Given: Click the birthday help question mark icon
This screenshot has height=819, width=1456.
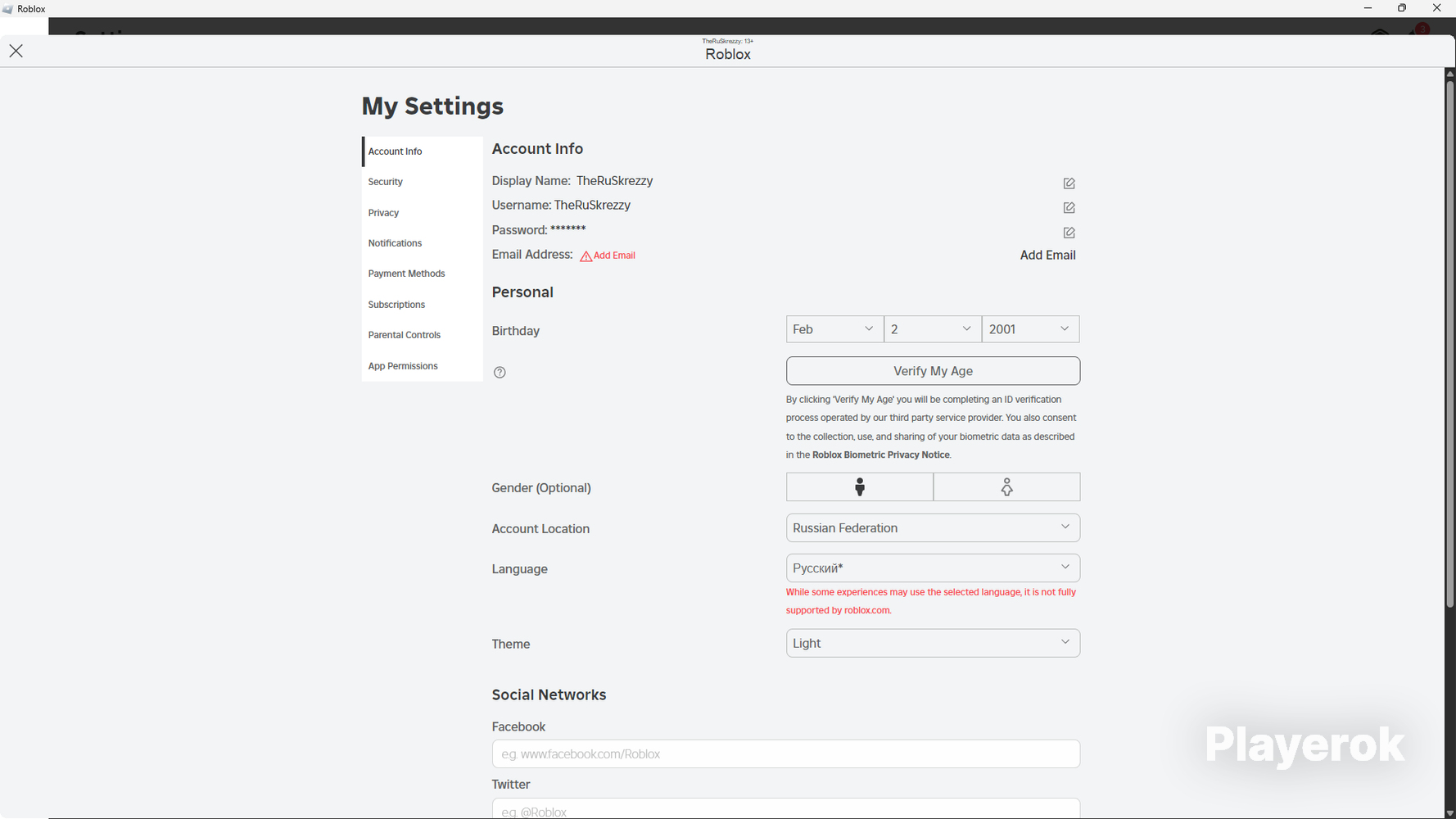Looking at the screenshot, I should coord(500,373).
